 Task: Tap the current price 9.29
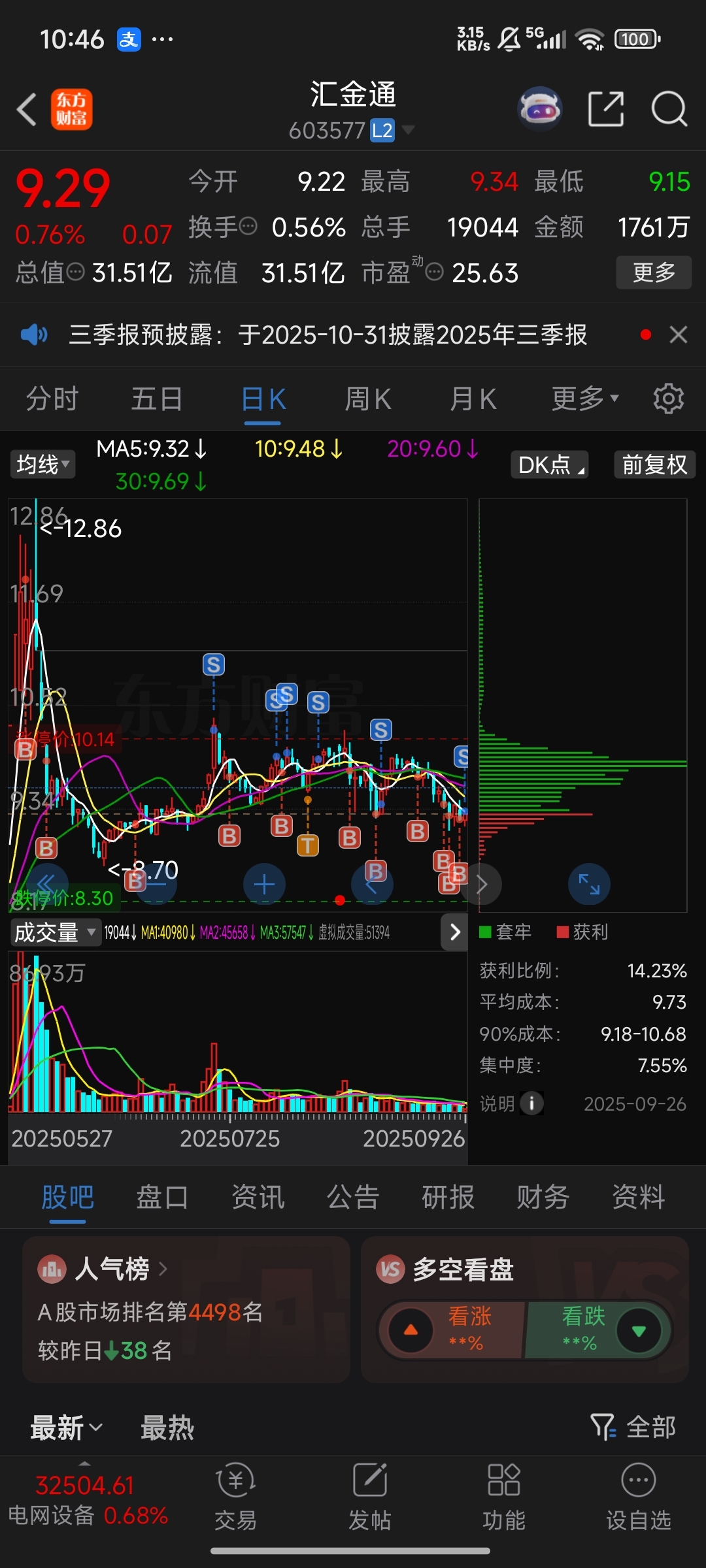click(x=63, y=189)
